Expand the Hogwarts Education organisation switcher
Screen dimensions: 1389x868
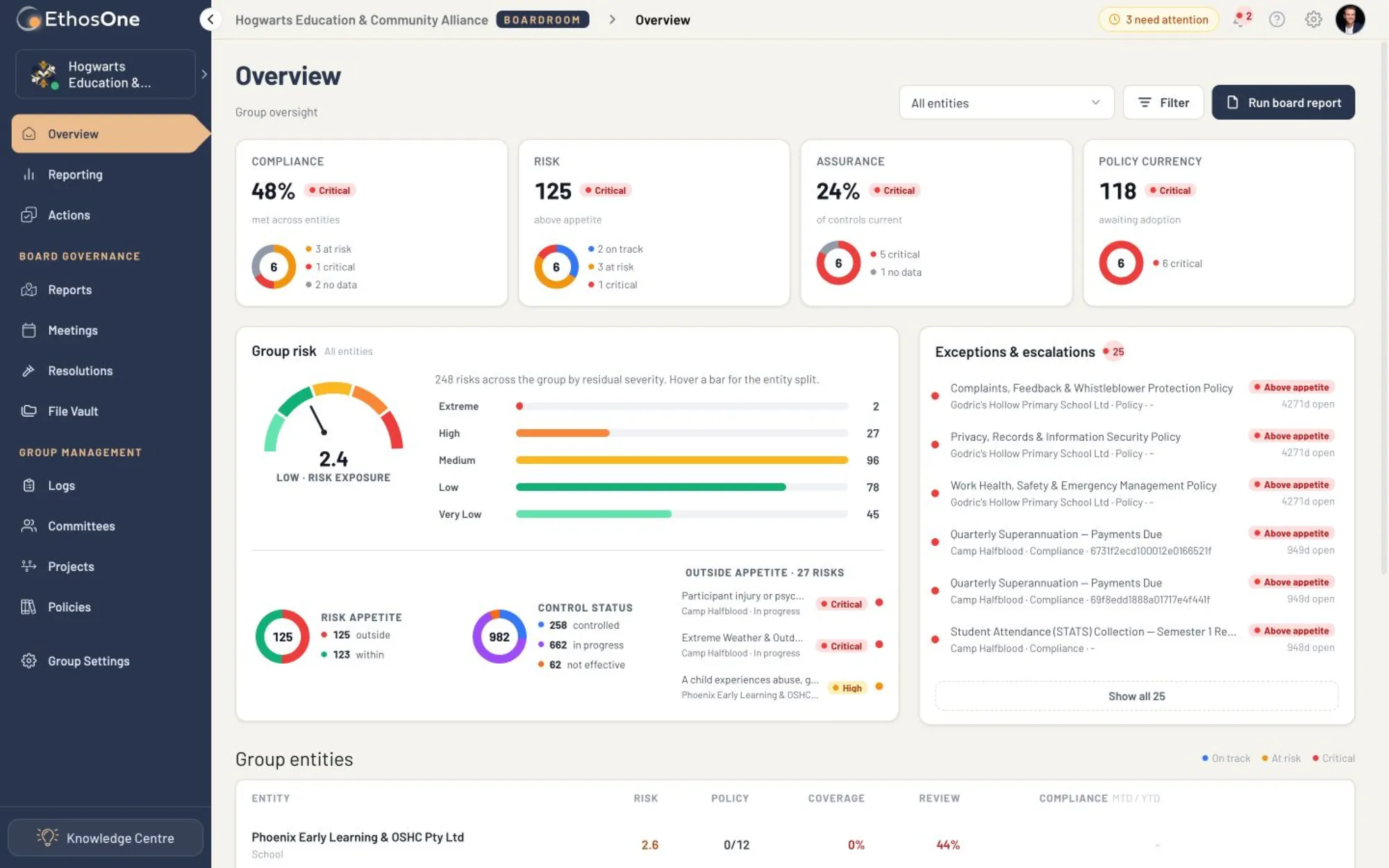(x=106, y=74)
